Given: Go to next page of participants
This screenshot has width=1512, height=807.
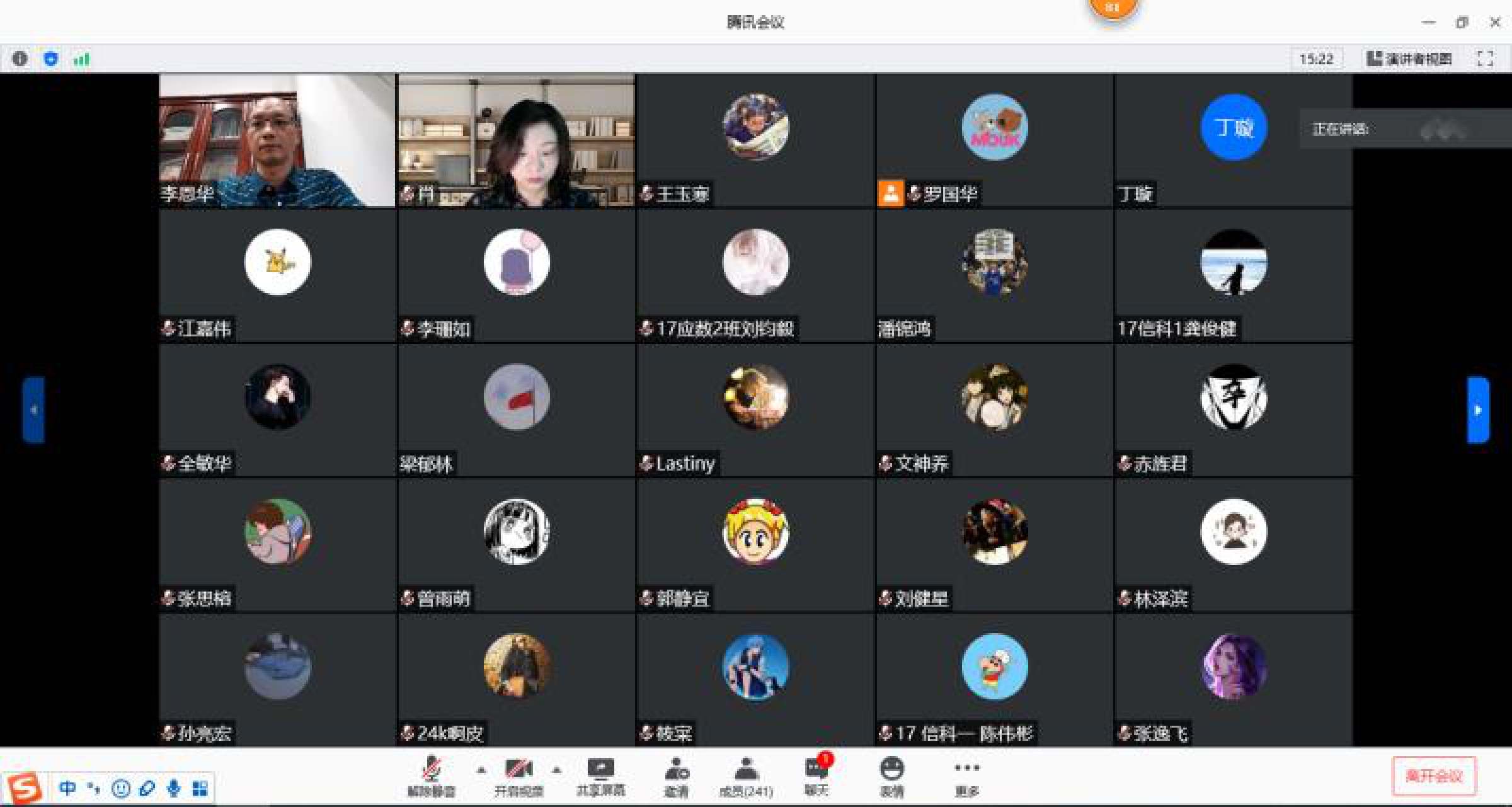Looking at the screenshot, I should [1478, 410].
